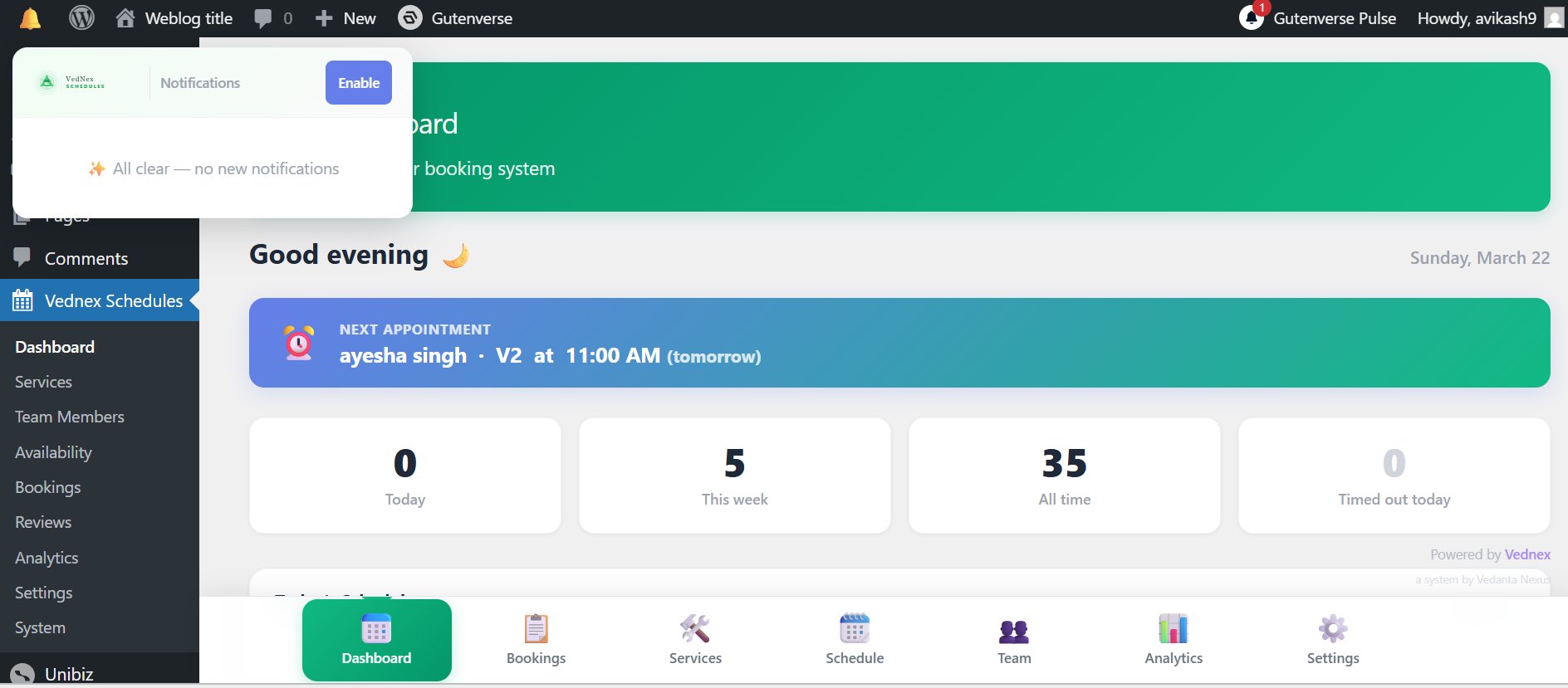1568x688 pixels.
Task: Open Reviews in the sidebar submenu
Action: pos(43,522)
